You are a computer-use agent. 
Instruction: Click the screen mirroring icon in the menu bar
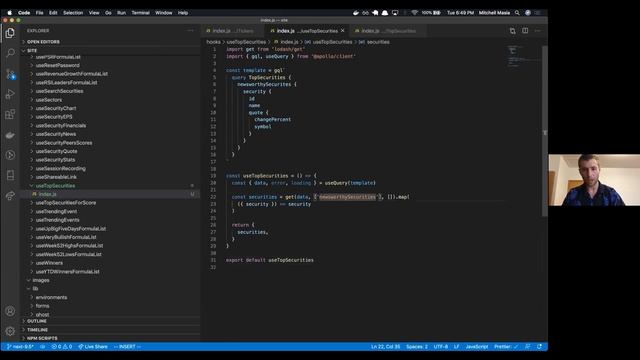pos(395,13)
